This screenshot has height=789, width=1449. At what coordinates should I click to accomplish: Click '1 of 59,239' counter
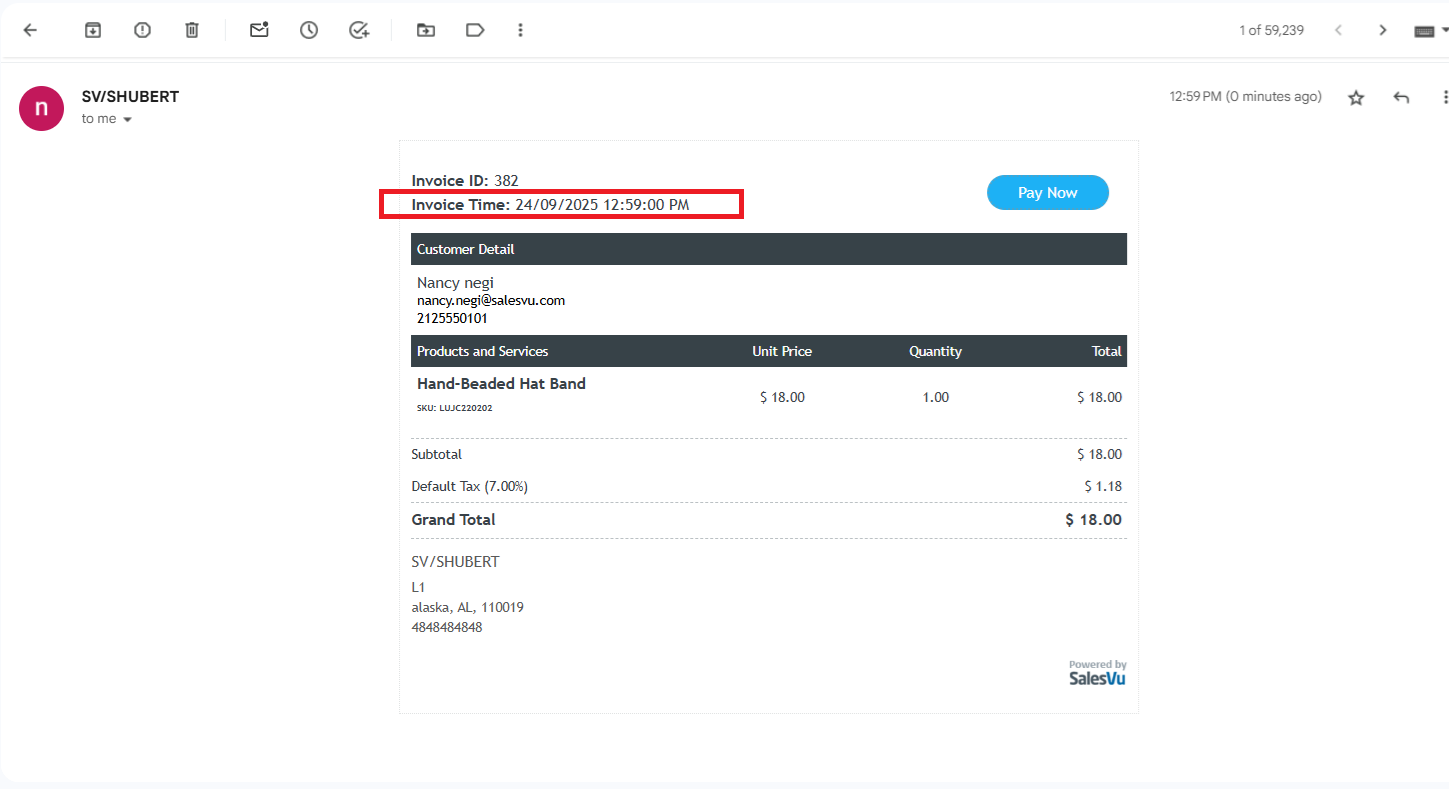point(1271,30)
